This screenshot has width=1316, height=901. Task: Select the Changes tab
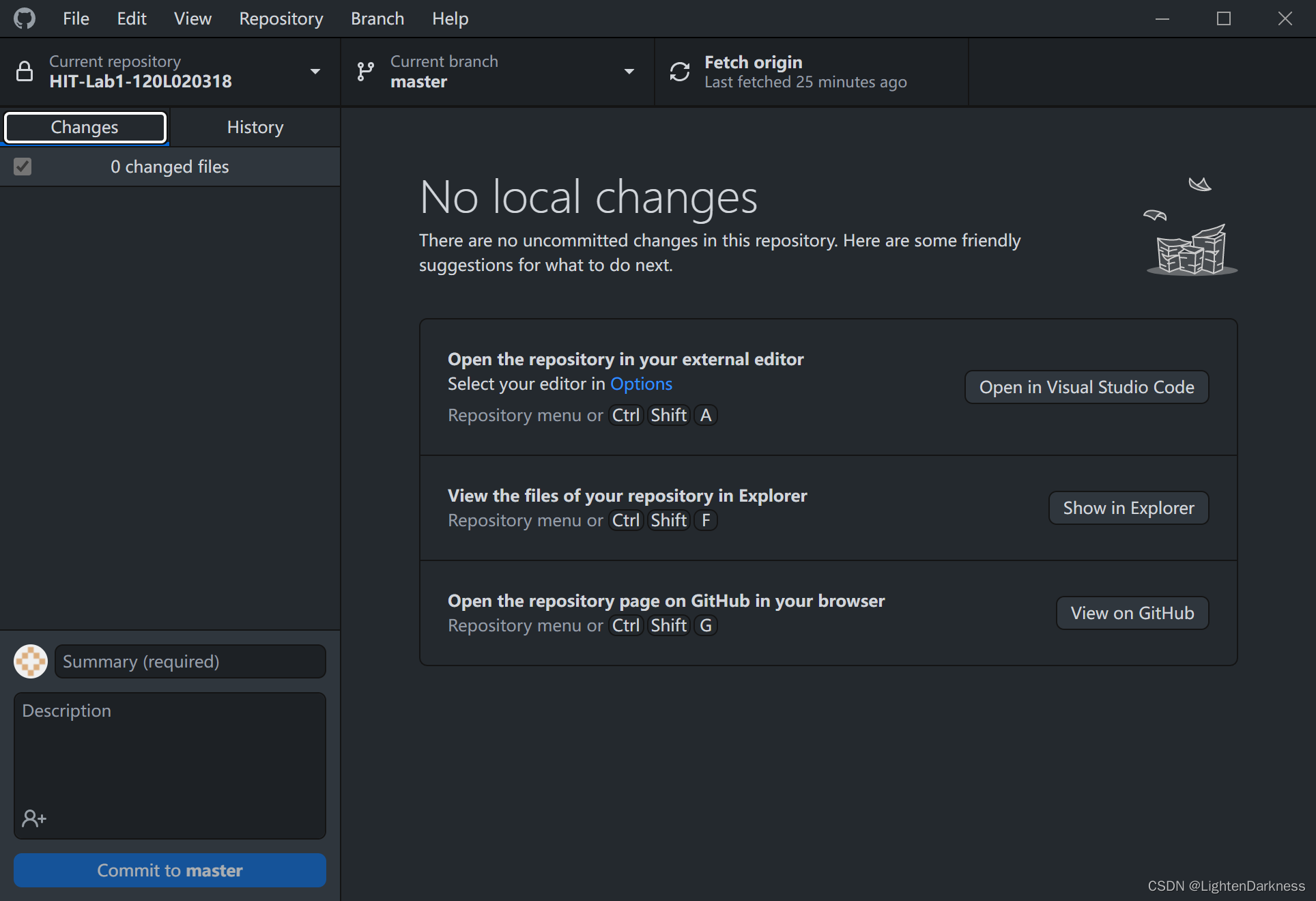(x=85, y=127)
